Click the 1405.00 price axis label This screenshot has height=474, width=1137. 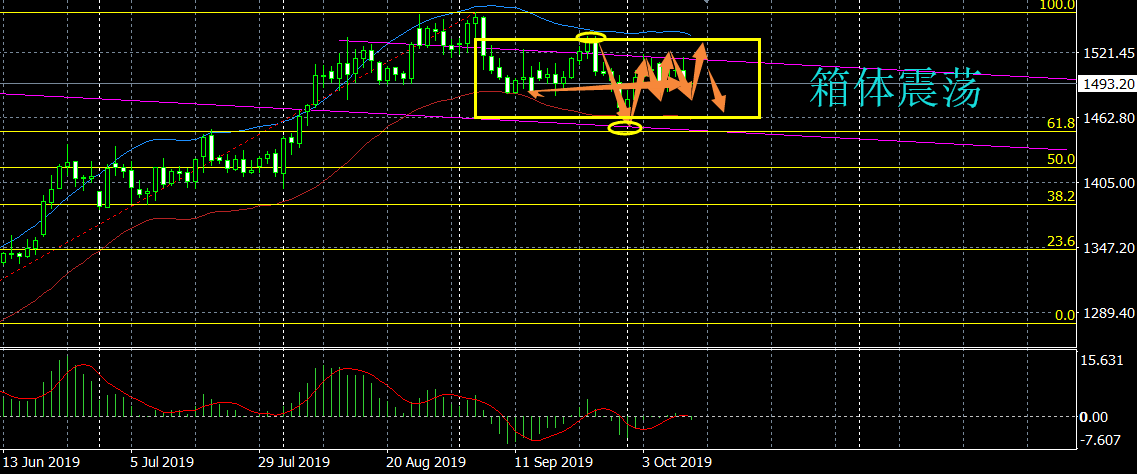point(1109,183)
